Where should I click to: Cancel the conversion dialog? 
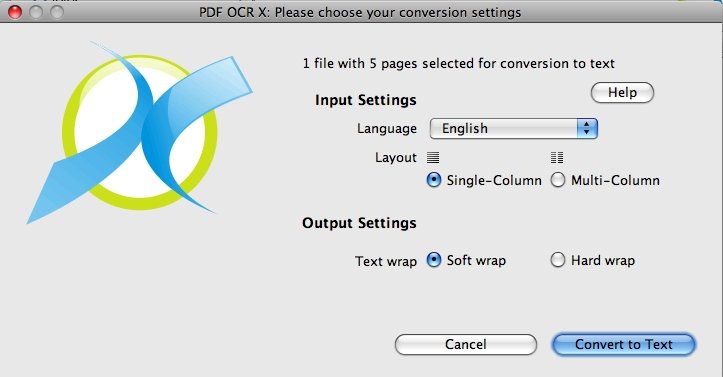pos(466,344)
